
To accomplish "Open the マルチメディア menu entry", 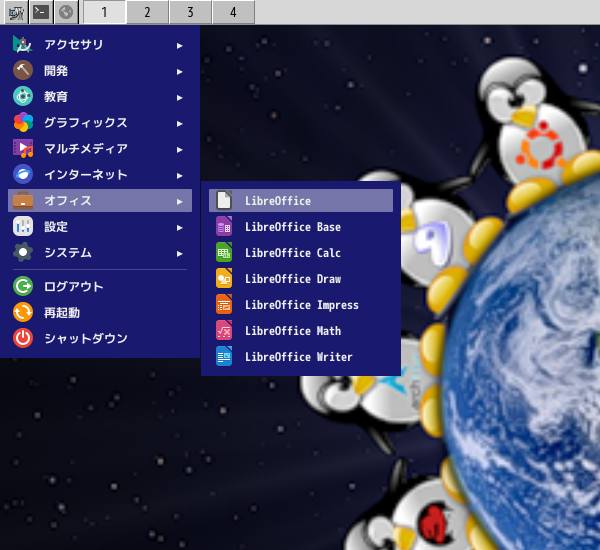I will [99, 149].
